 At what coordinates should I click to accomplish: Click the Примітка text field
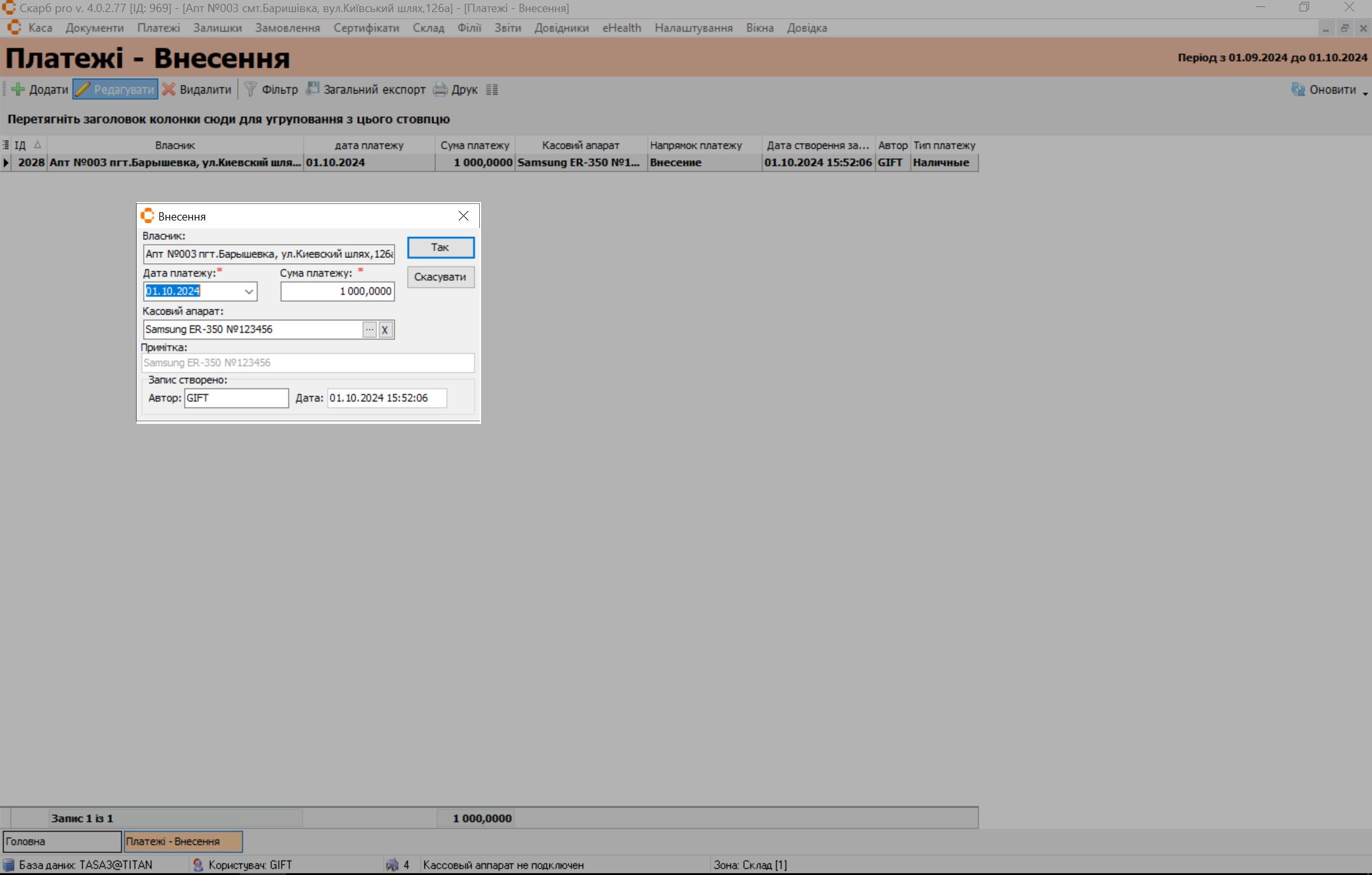pyautogui.click(x=308, y=363)
